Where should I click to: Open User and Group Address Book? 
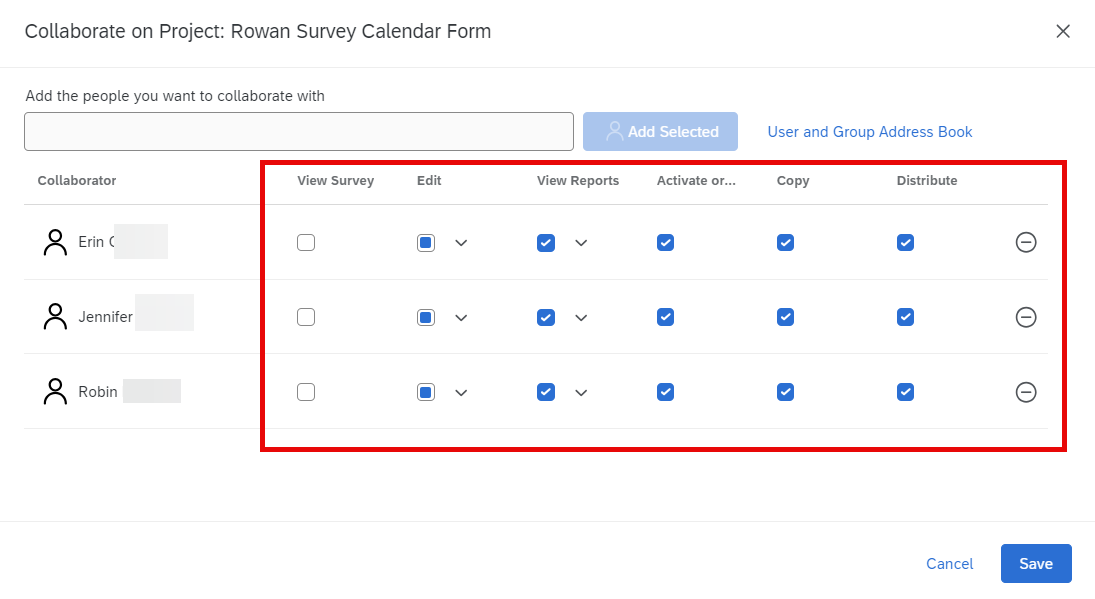coord(869,132)
